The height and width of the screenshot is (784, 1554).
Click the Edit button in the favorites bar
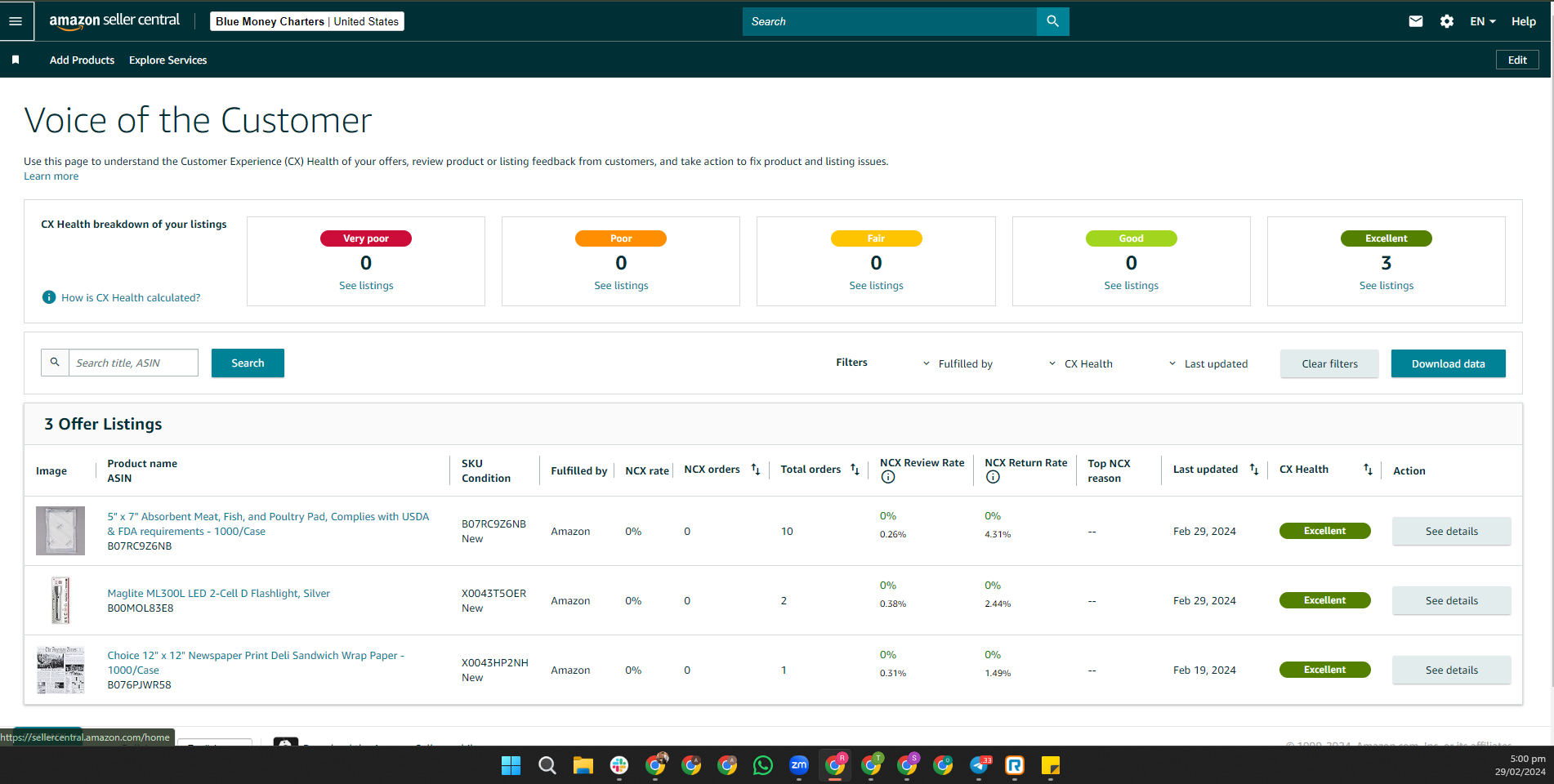[x=1517, y=60]
